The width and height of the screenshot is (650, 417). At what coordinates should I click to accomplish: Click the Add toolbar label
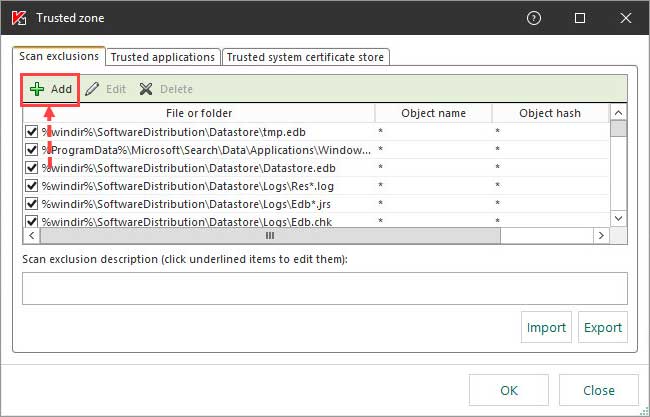[x=61, y=89]
